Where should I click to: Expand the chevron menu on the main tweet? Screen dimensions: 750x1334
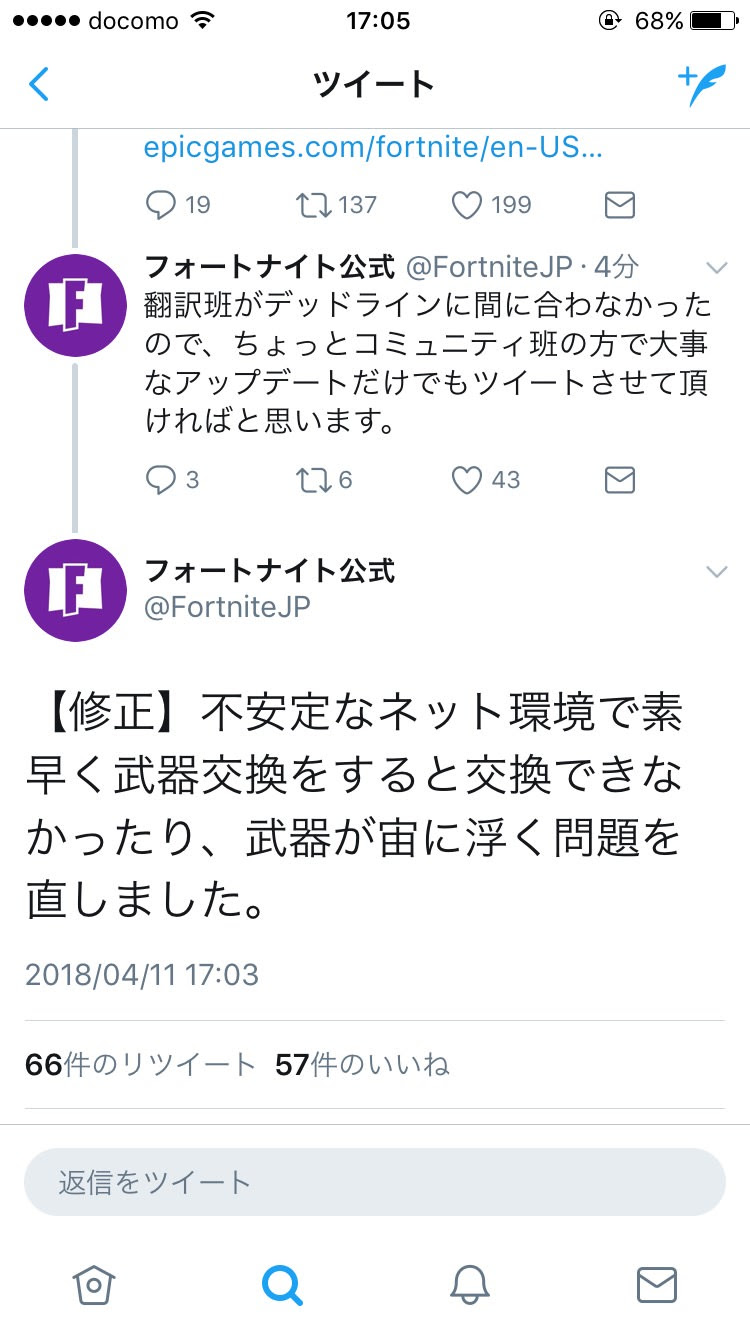tap(716, 571)
